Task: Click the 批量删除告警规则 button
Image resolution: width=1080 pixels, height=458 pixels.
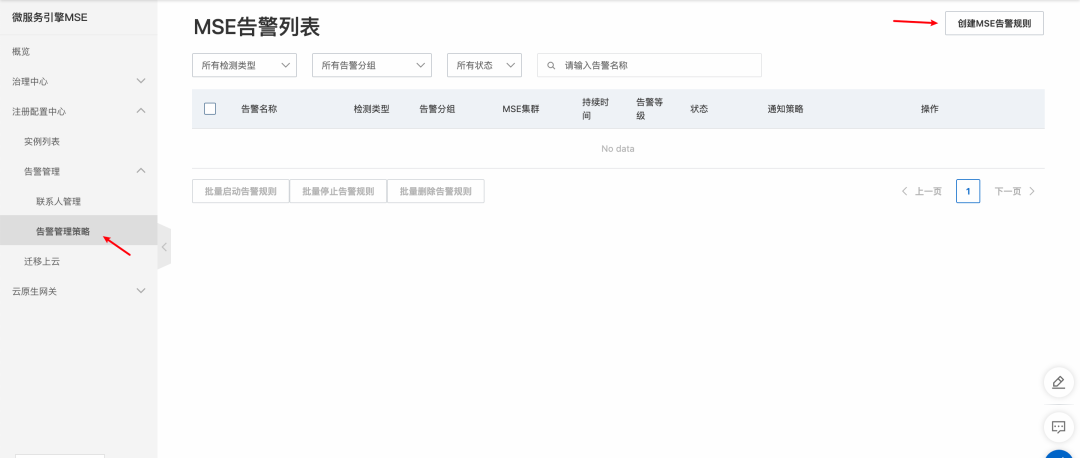Action: tap(436, 191)
